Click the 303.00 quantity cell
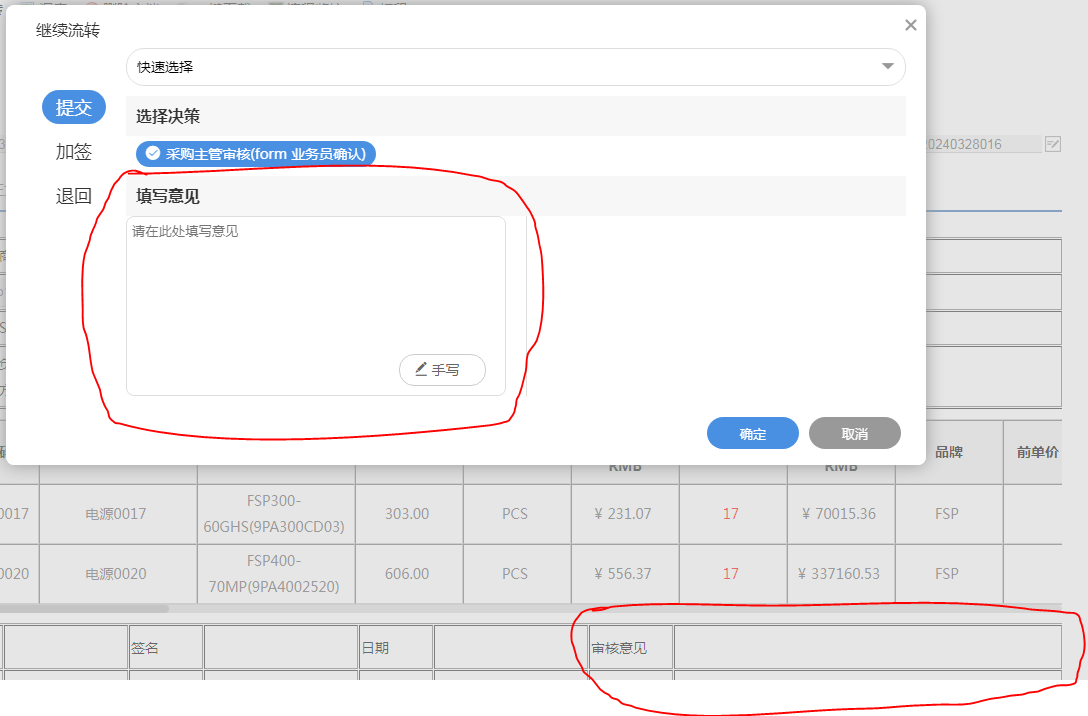This screenshot has height=716, width=1088. (x=409, y=514)
